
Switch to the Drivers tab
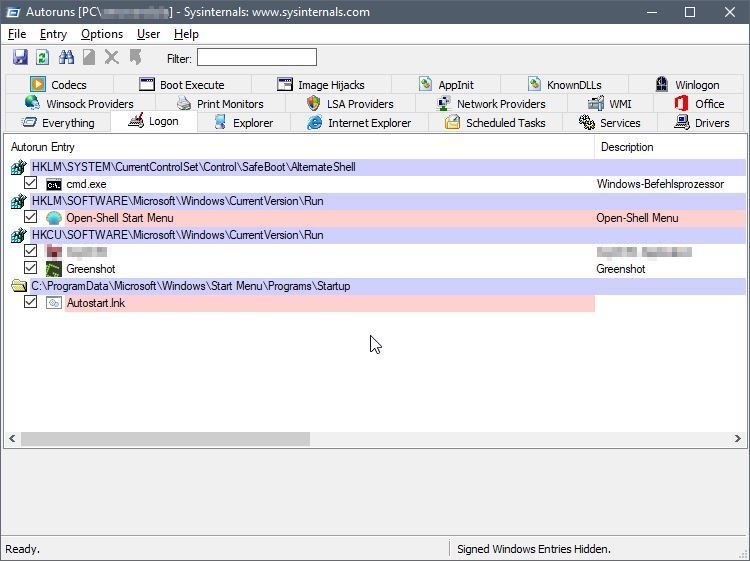(x=701, y=123)
